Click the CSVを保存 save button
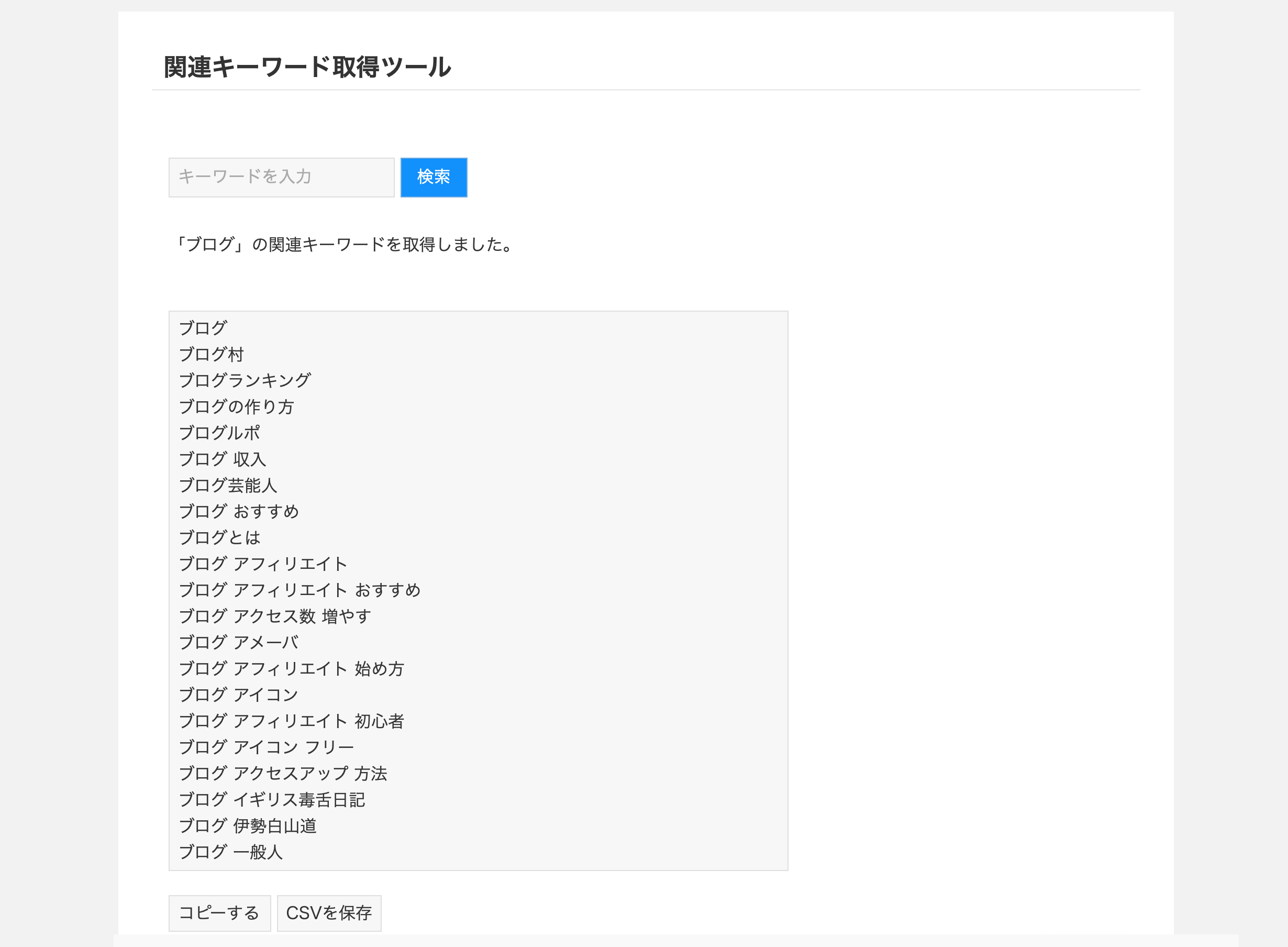Screen dimensions: 1288x947 (x=329, y=912)
